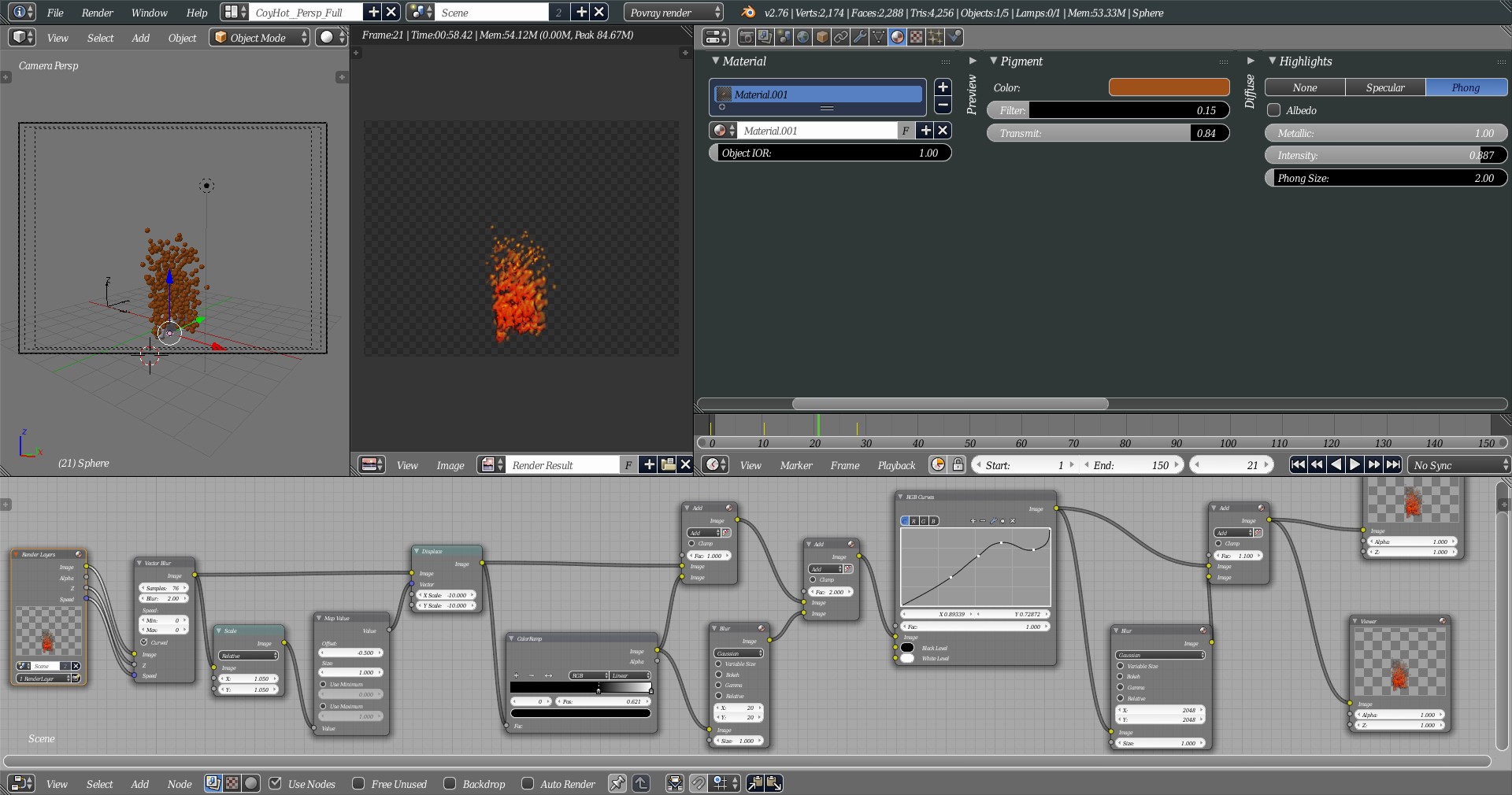Disable the Use Nodes checkbox
Image resolution: width=1512 pixels, height=795 pixels.
pos(276,783)
